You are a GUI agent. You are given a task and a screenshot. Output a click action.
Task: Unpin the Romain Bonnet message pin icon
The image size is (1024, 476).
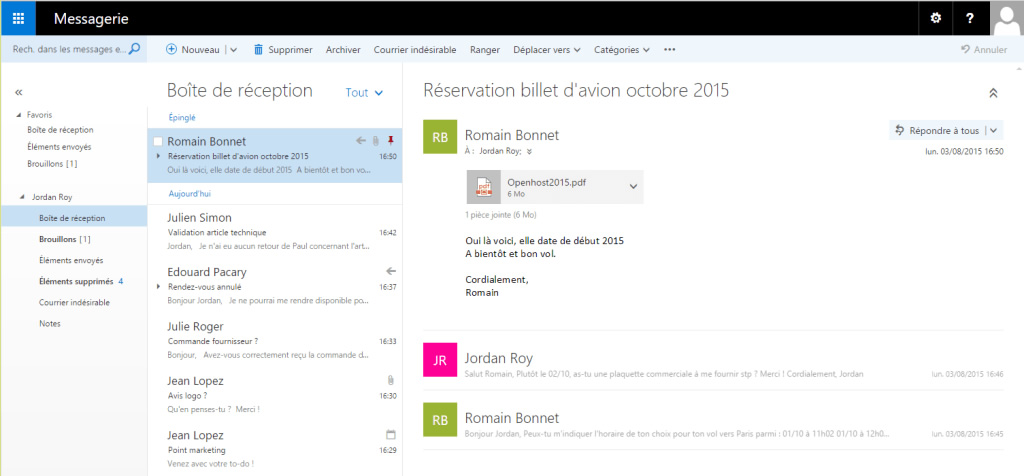391,140
